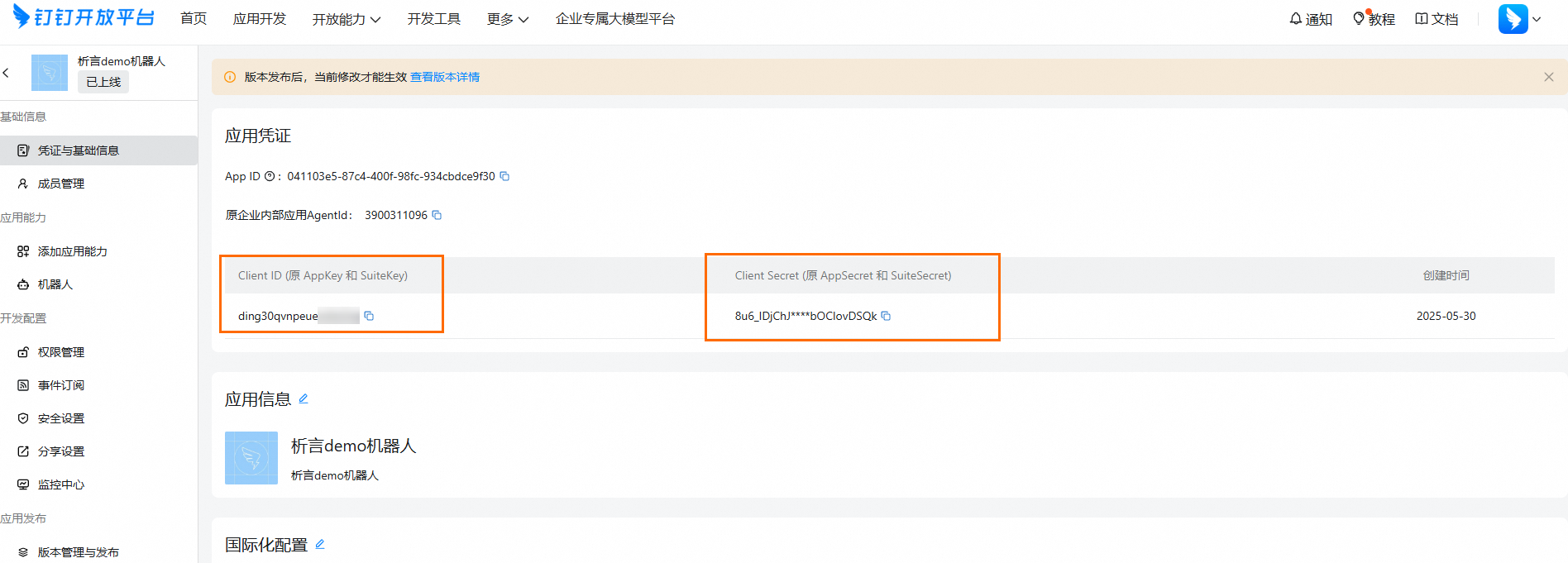This screenshot has height=563, width=1568.
Task: Click the 创建时间 column header
Action: [1446, 275]
